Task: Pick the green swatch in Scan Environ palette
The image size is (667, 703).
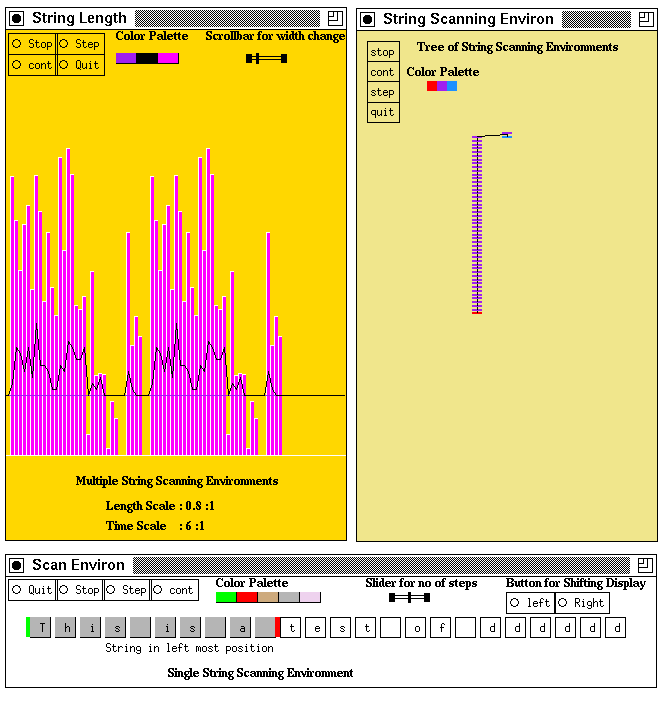Action: click(226, 597)
